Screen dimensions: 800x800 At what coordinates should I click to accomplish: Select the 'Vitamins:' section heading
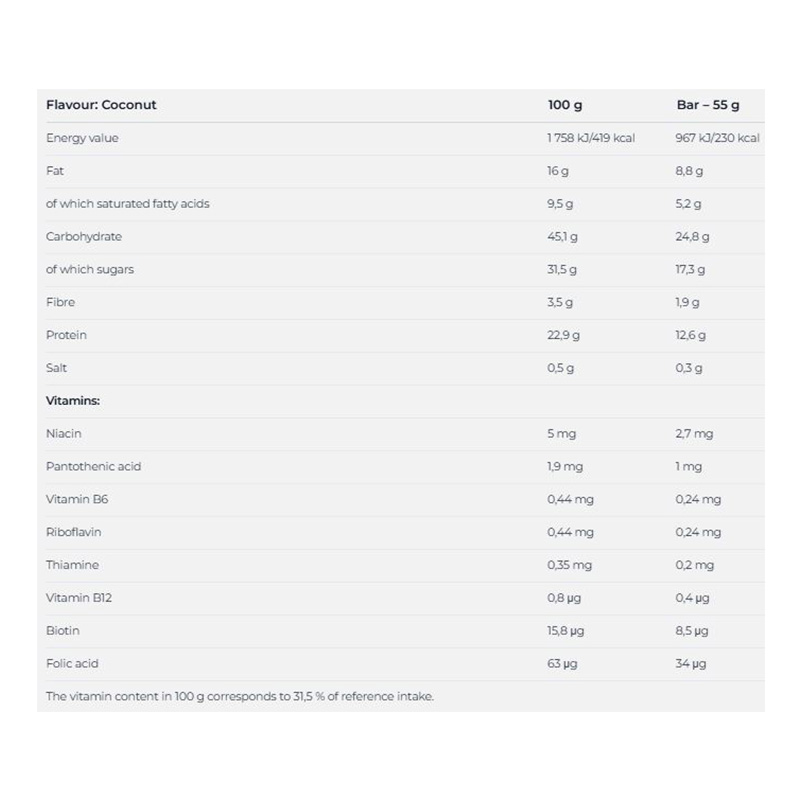[x=73, y=401]
